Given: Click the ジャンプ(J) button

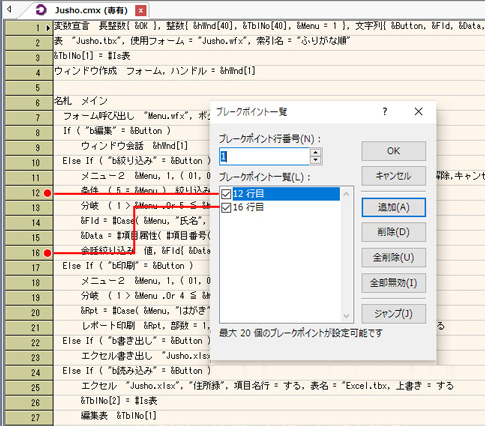Looking at the screenshot, I should pyautogui.click(x=393, y=314).
